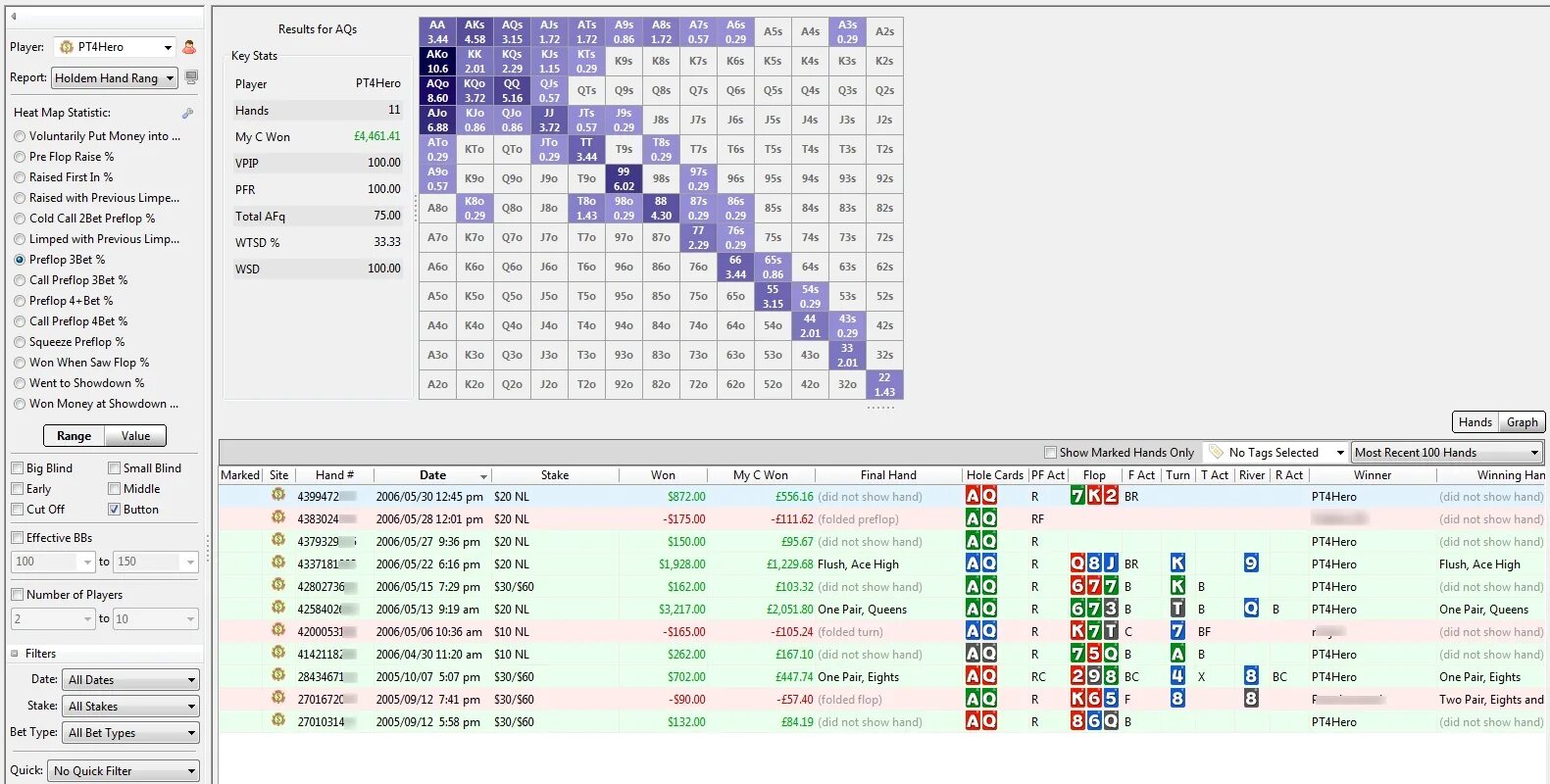Collapse the left panel using the arrow
The height and width of the screenshot is (784, 1550).
click(14, 17)
